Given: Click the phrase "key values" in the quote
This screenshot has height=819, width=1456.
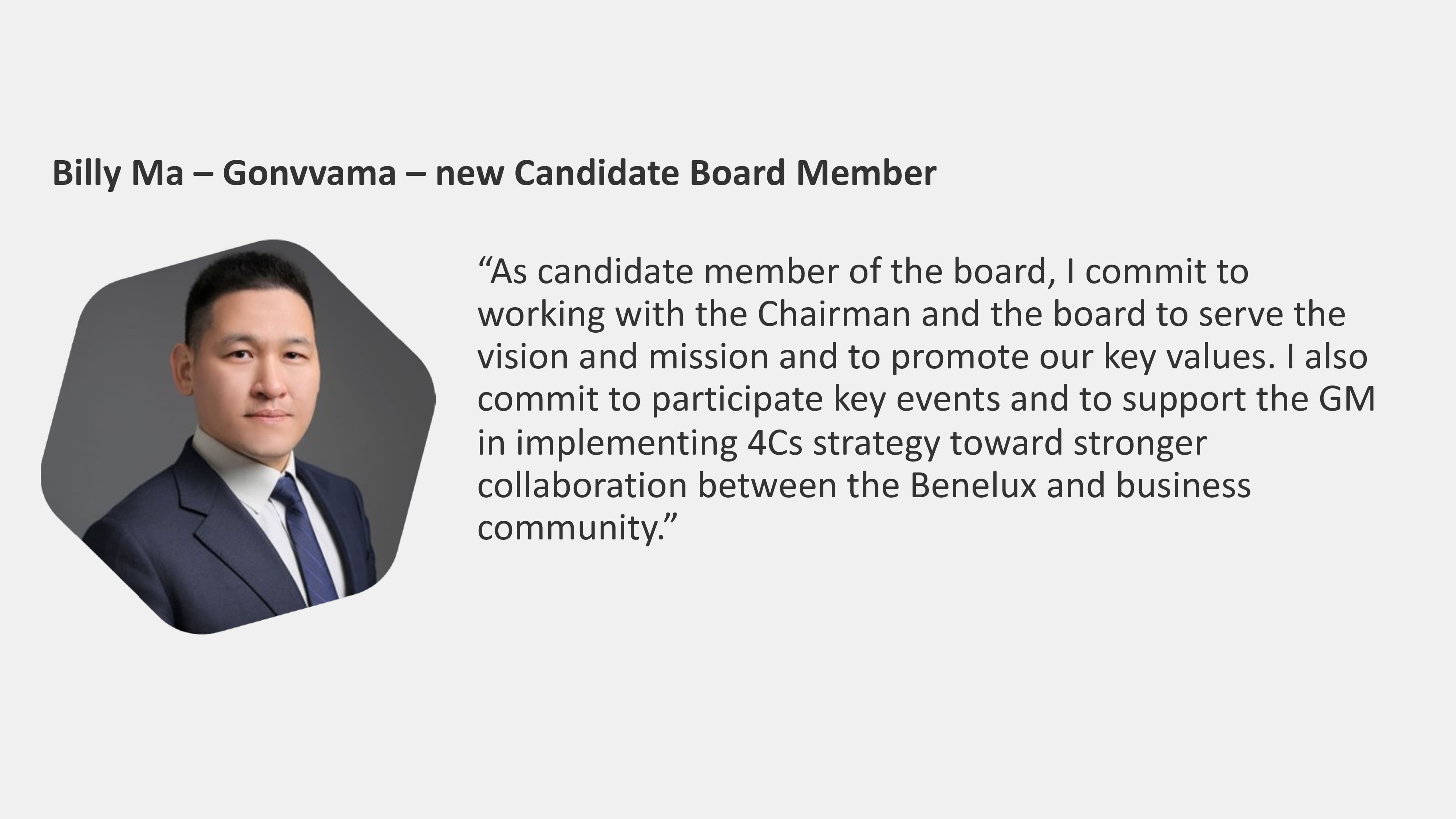Looking at the screenshot, I should pos(1189,357).
